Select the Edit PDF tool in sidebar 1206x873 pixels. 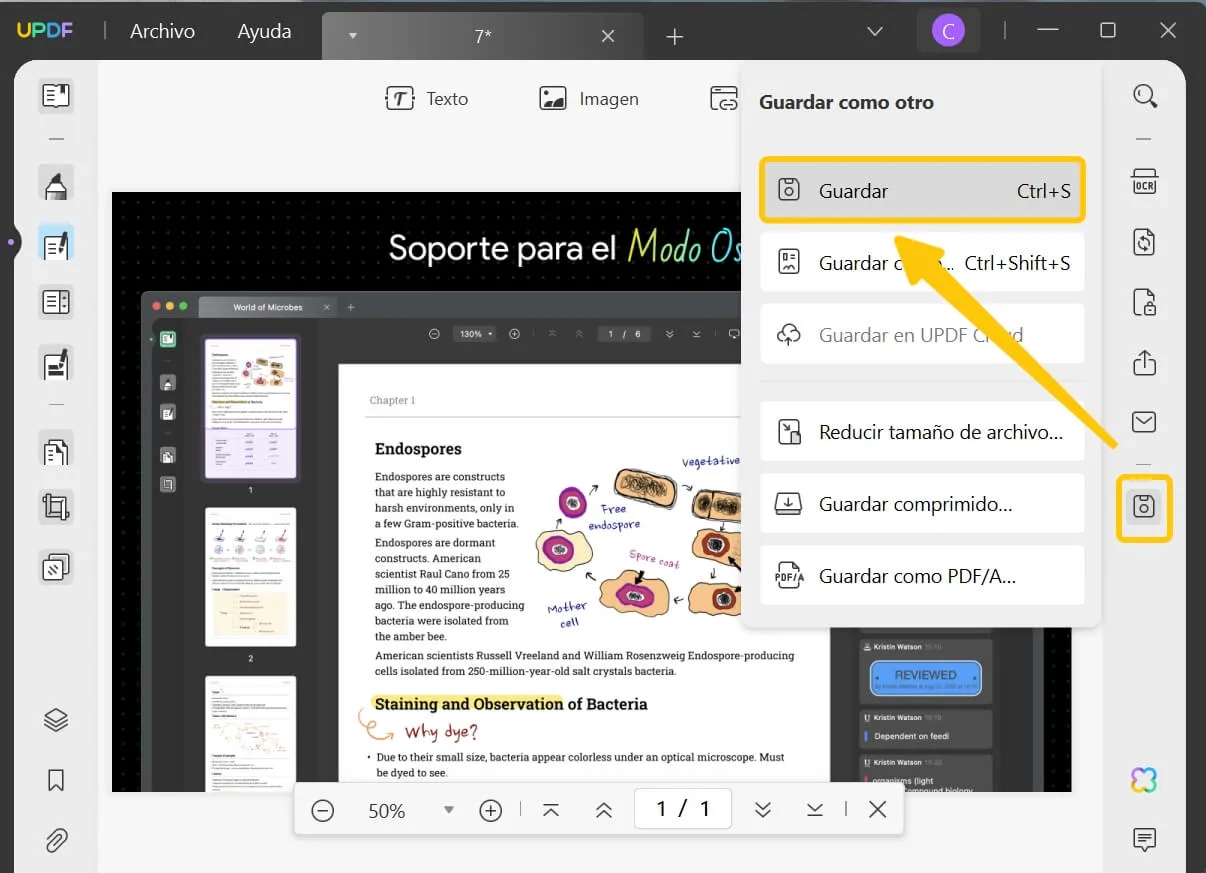point(56,244)
